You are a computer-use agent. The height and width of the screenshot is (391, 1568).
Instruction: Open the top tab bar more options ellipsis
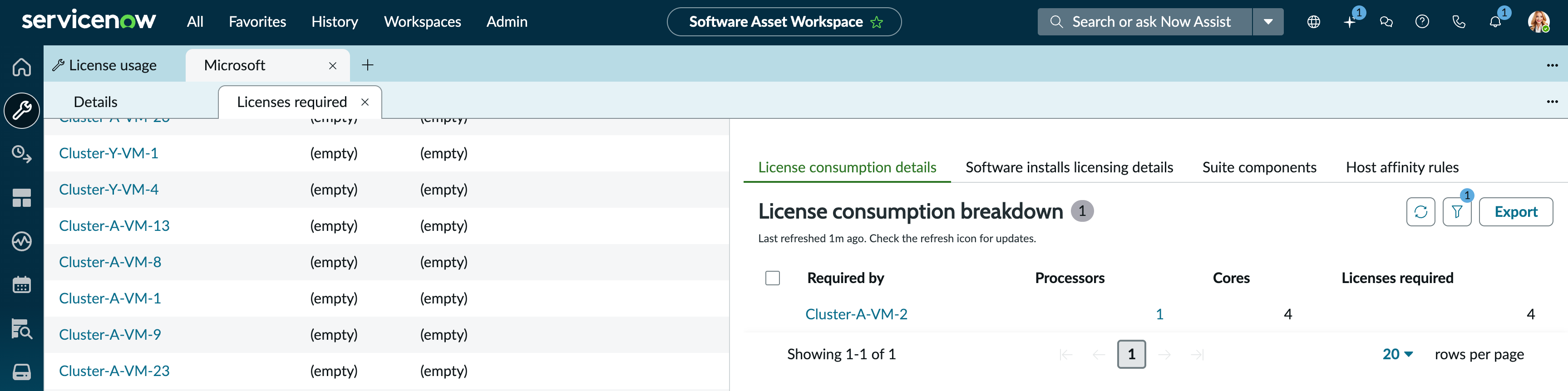pos(1552,65)
